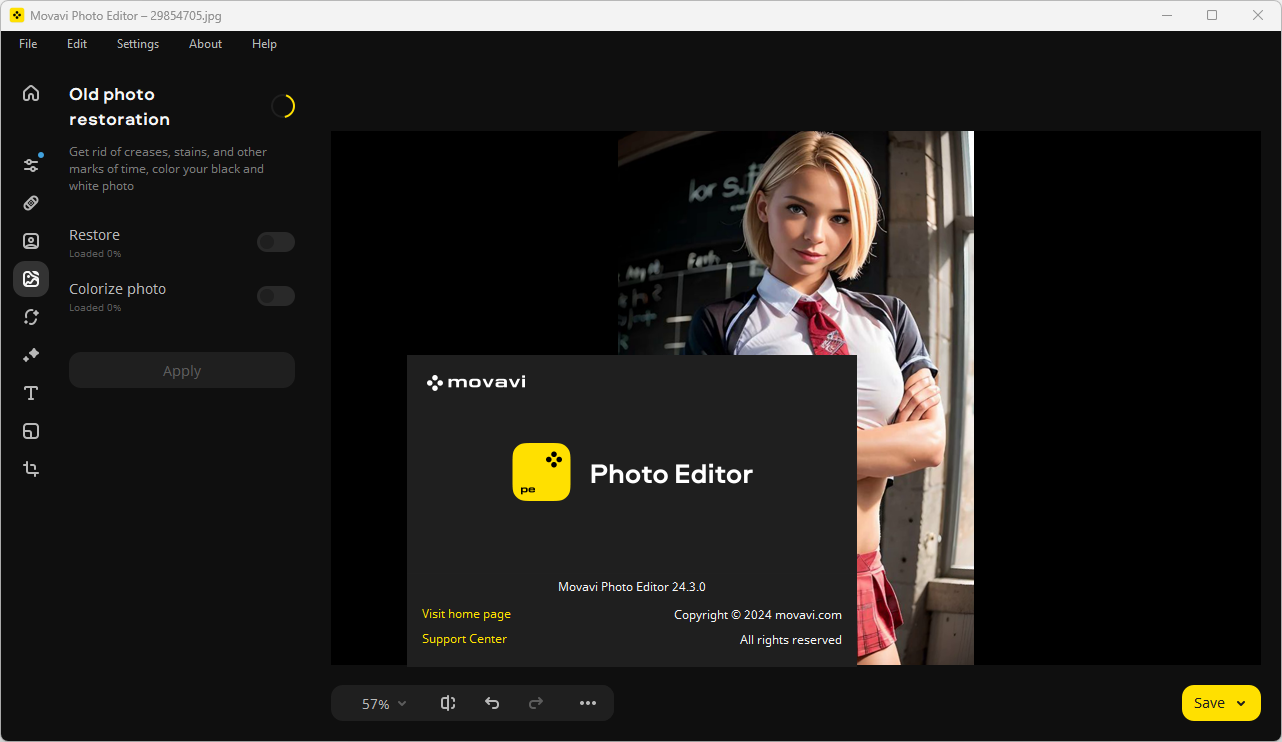
Task: Click the "Old photo restoration" heading
Action: click(119, 107)
